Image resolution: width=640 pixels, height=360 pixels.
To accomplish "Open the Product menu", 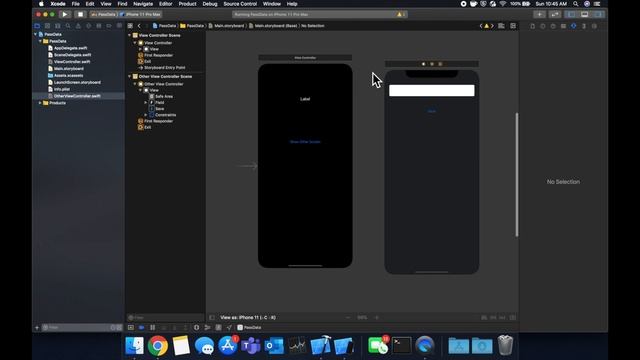I will (187, 4).
